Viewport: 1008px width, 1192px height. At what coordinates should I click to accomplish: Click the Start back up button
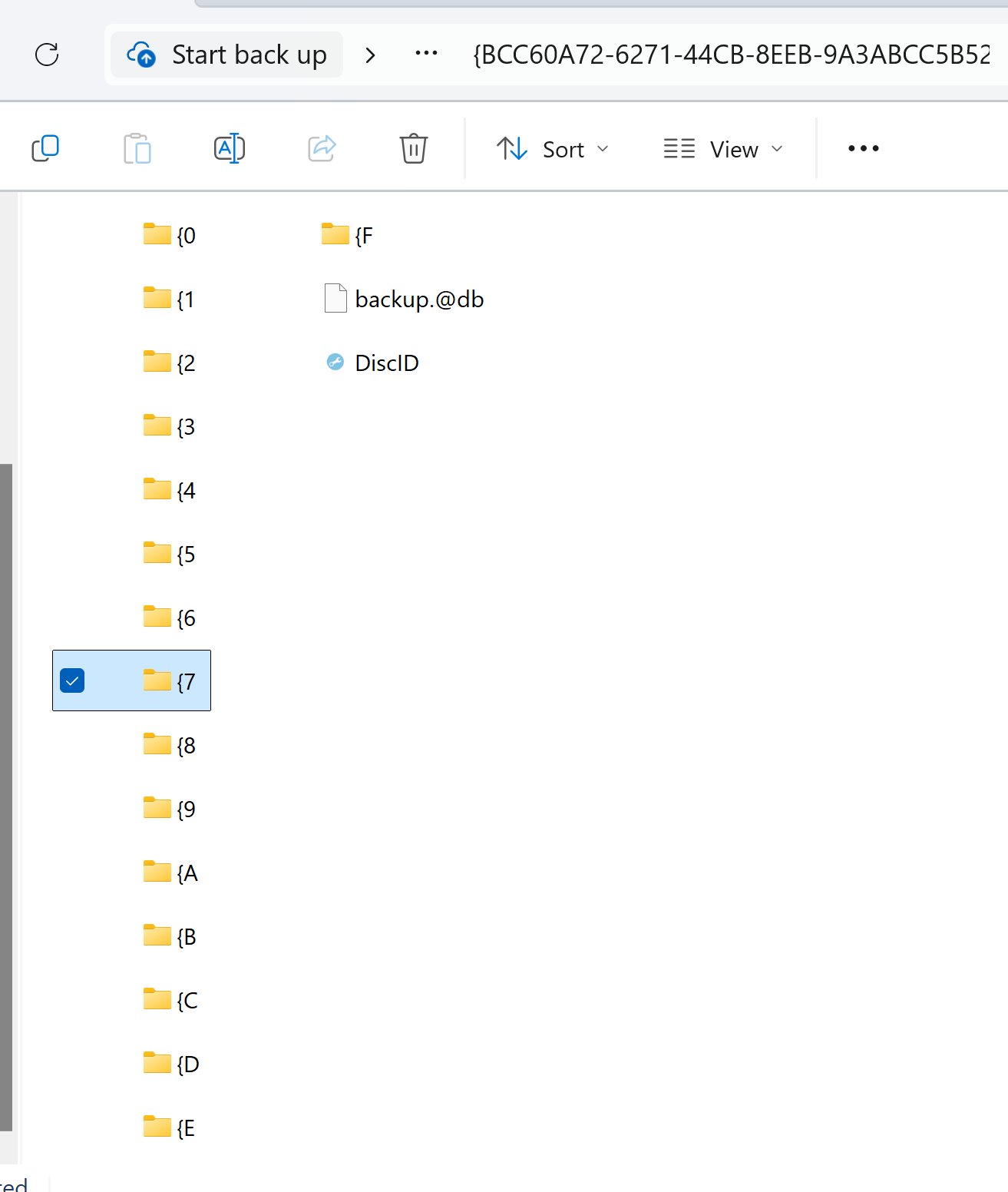pyautogui.click(x=226, y=55)
